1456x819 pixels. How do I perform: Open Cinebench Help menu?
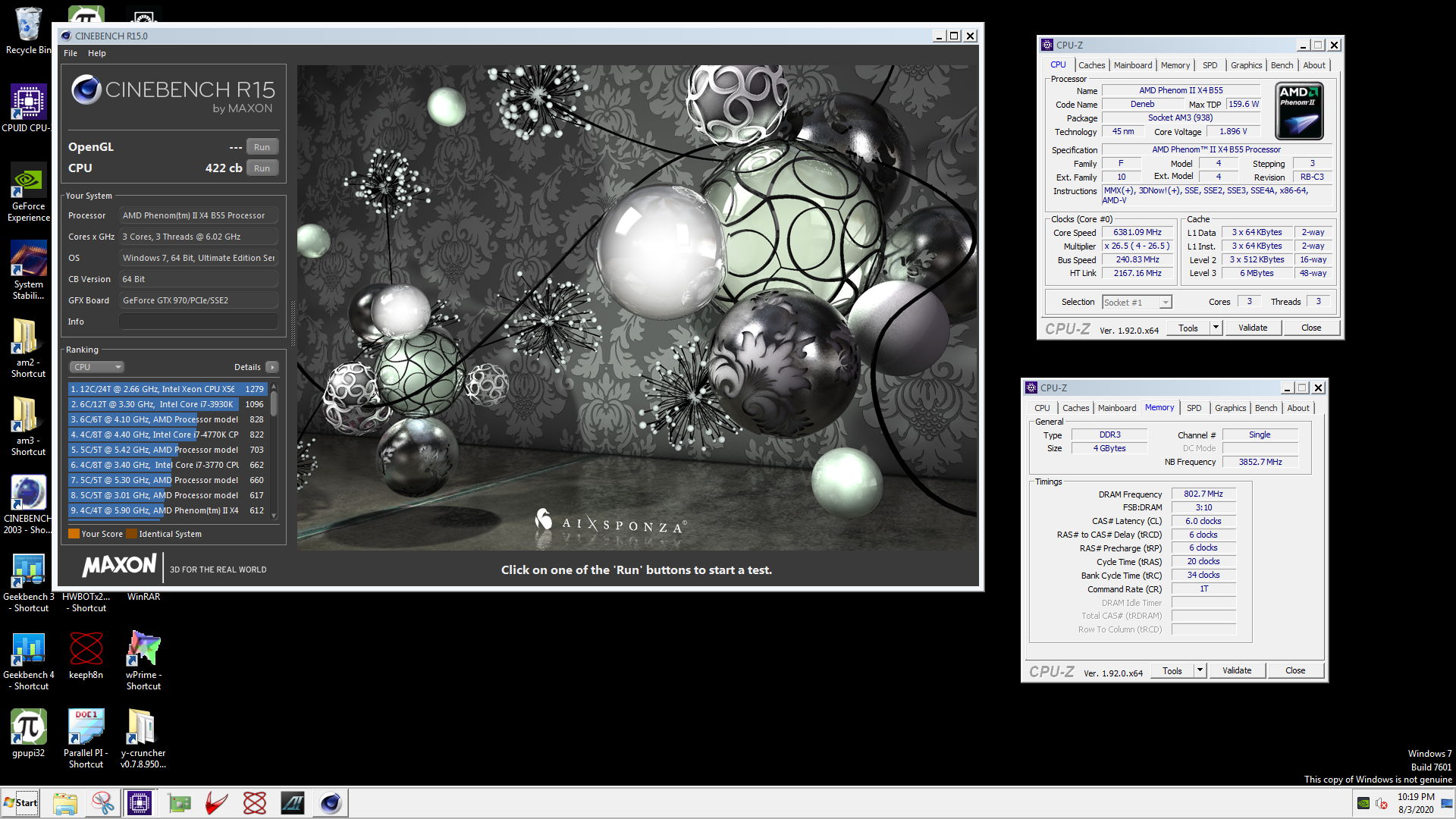(x=96, y=53)
